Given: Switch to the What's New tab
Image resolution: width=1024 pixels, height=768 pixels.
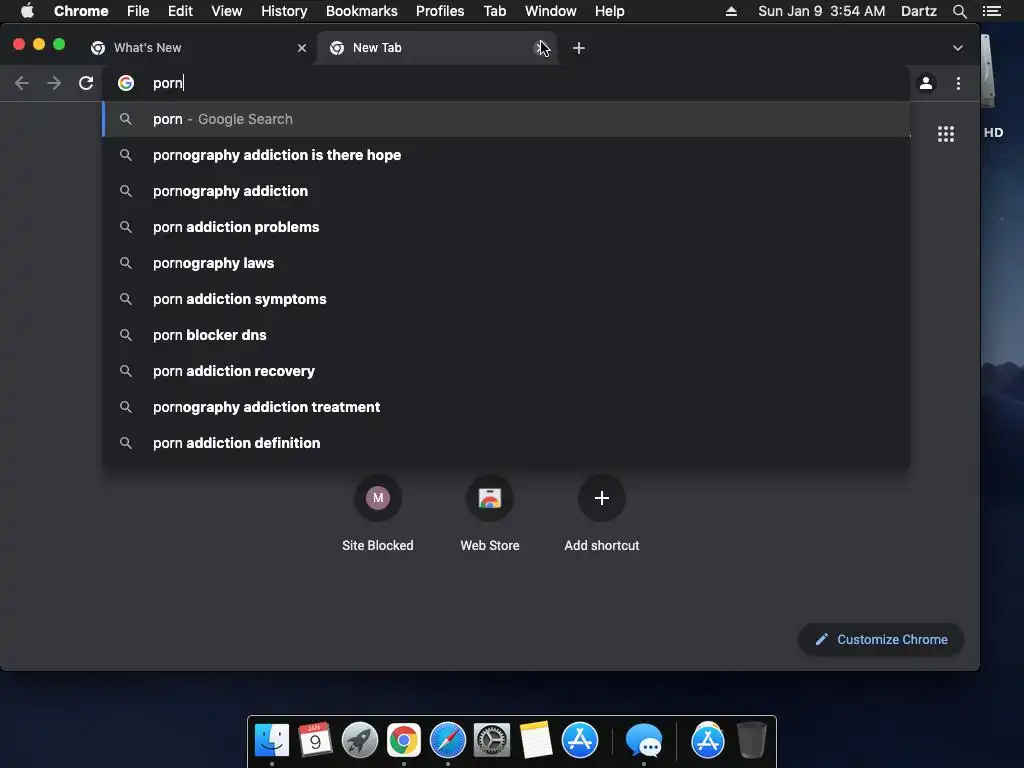Looking at the screenshot, I should pos(198,48).
